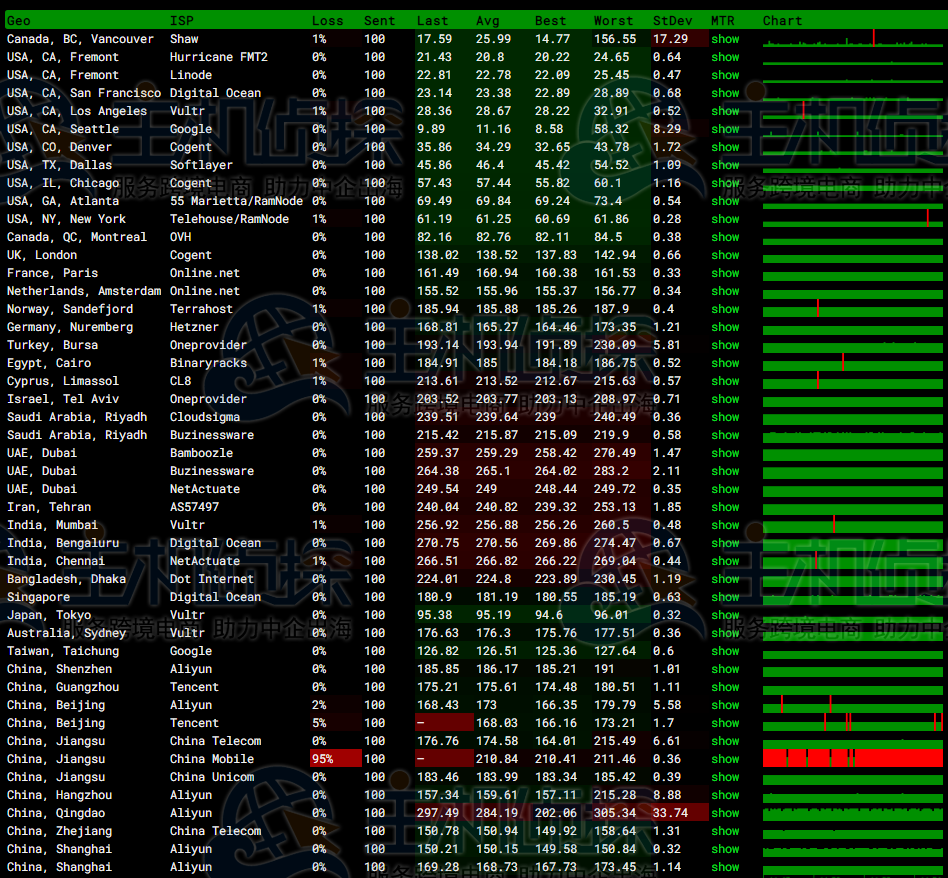Open show link for Taiwan, Taichung
This screenshot has height=878, width=948.
point(725,651)
